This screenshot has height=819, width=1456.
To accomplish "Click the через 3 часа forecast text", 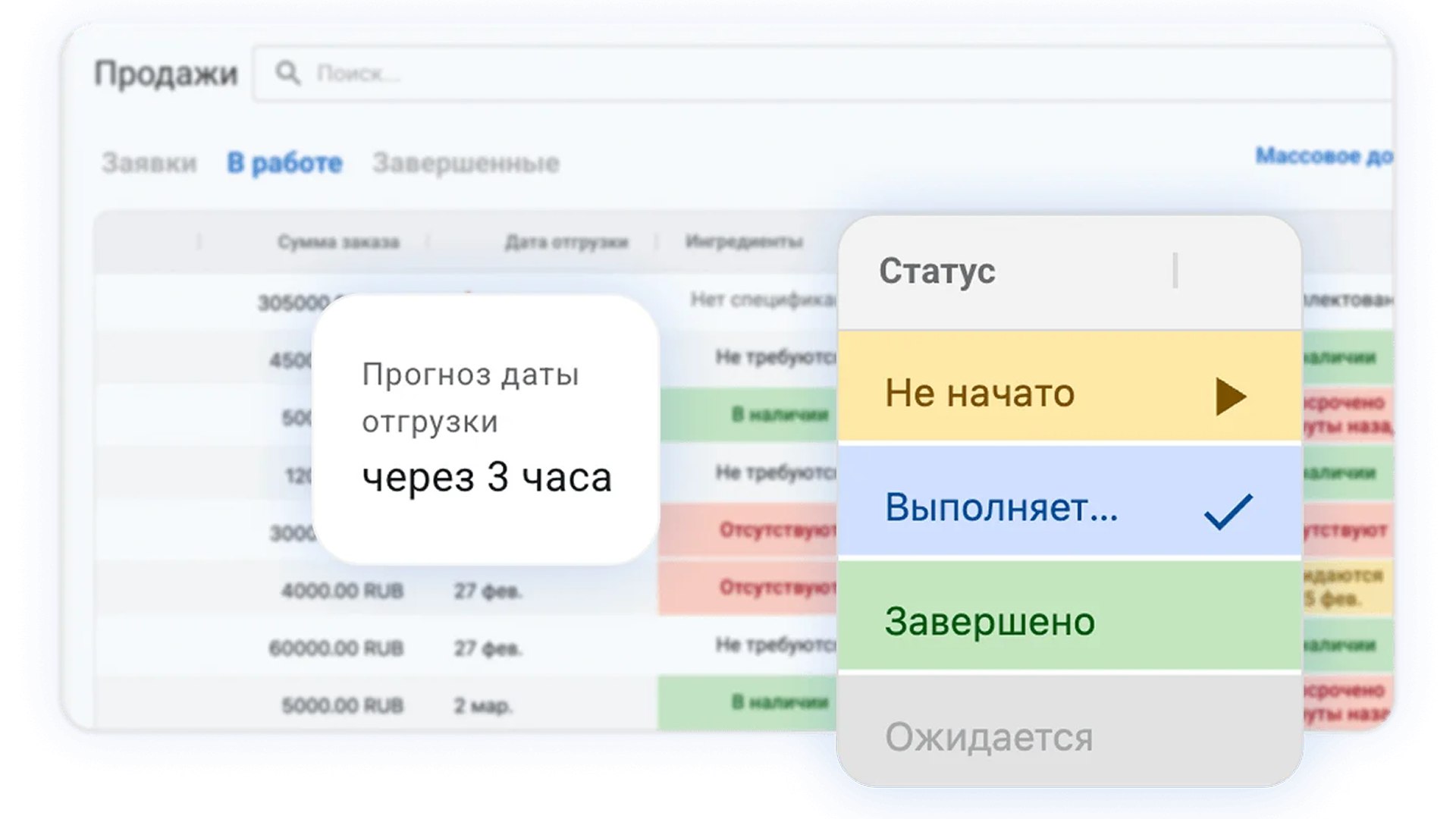I will click(487, 479).
